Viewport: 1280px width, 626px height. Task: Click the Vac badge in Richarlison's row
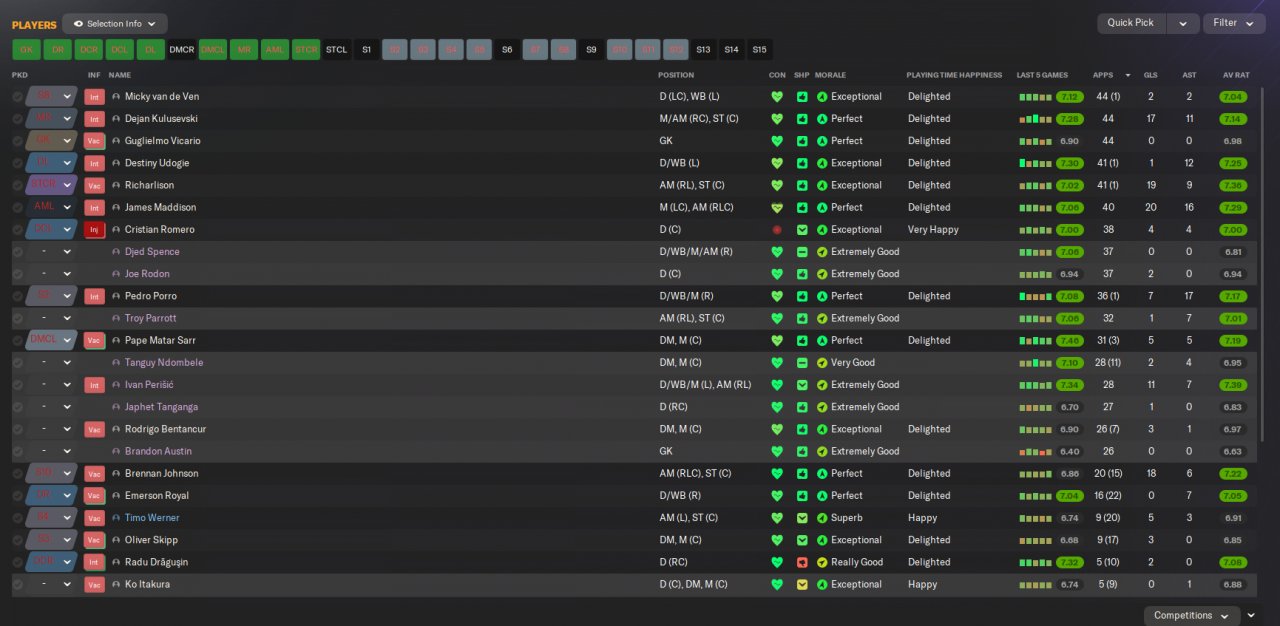[x=94, y=186]
